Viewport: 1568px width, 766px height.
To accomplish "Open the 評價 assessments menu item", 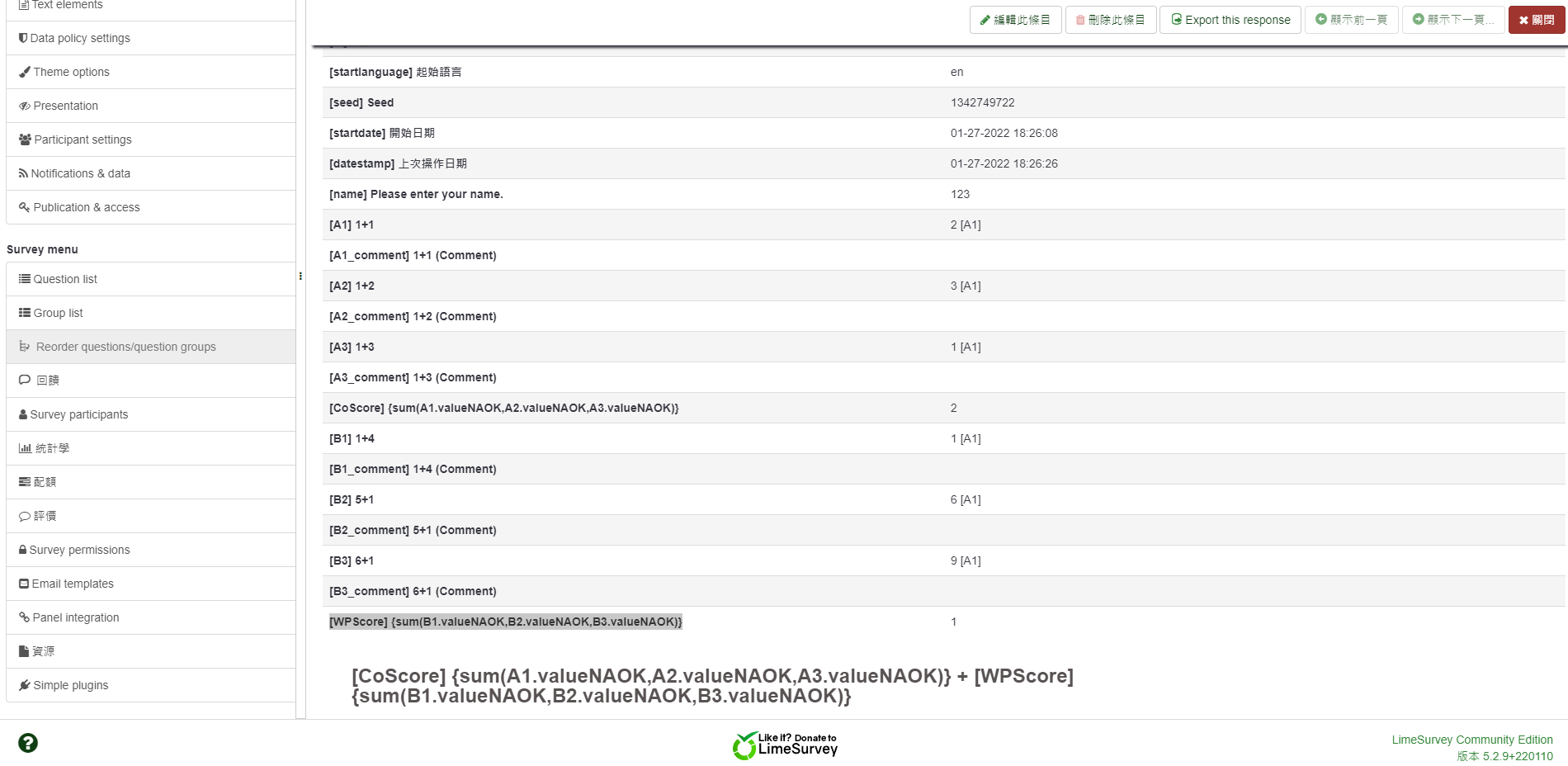I will 150,516.
